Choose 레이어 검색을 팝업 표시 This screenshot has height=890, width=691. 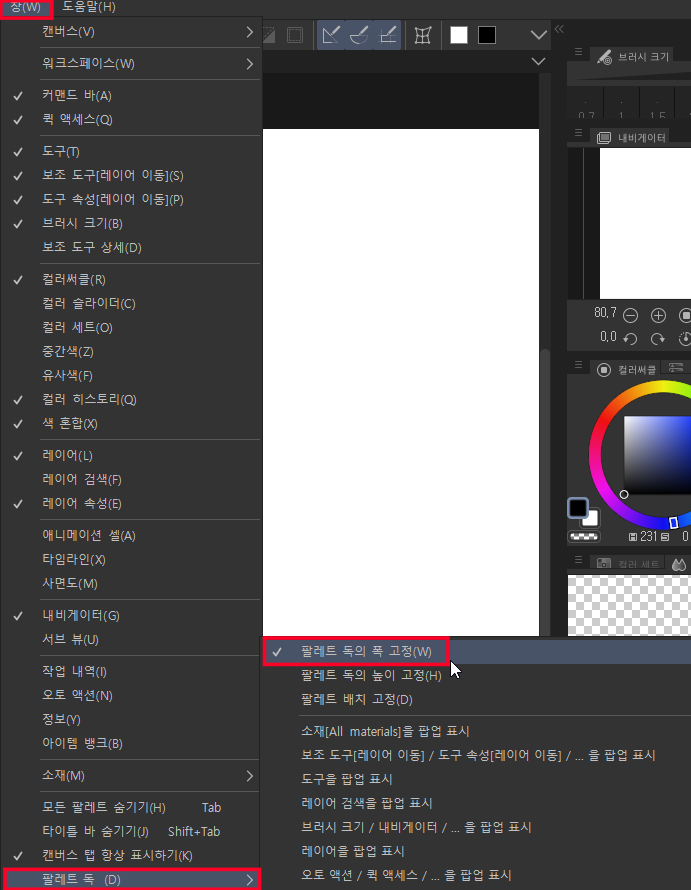[x=477, y=803]
